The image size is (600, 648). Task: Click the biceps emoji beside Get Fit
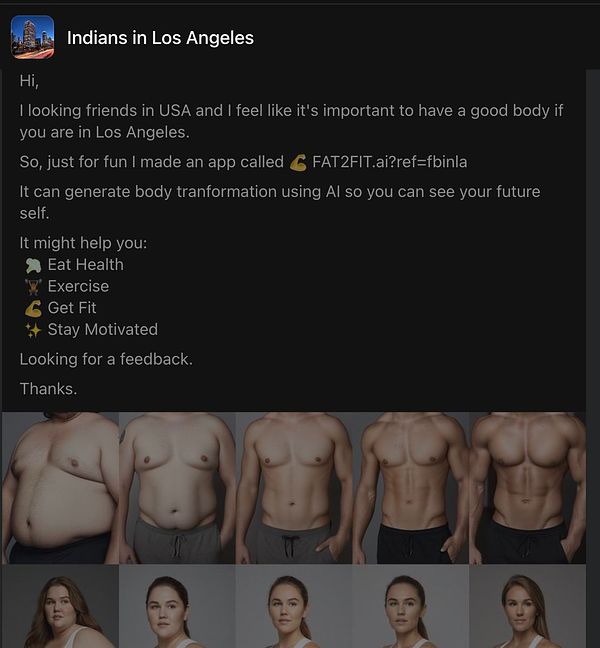coord(33,308)
